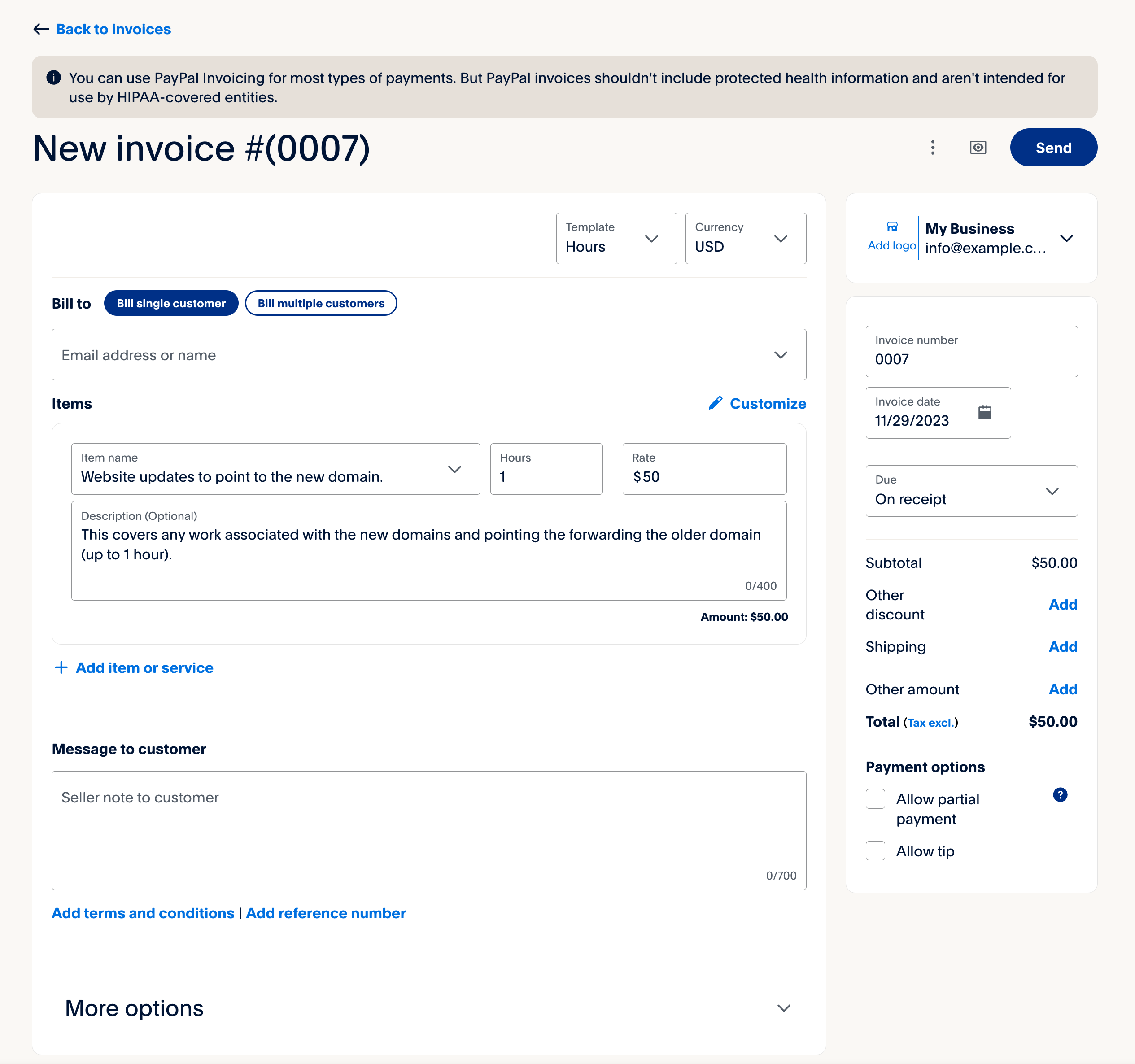This screenshot has height=1064, width=1135.
Task: Click Add terms and conditions link
Action: [x=143, y=913]
